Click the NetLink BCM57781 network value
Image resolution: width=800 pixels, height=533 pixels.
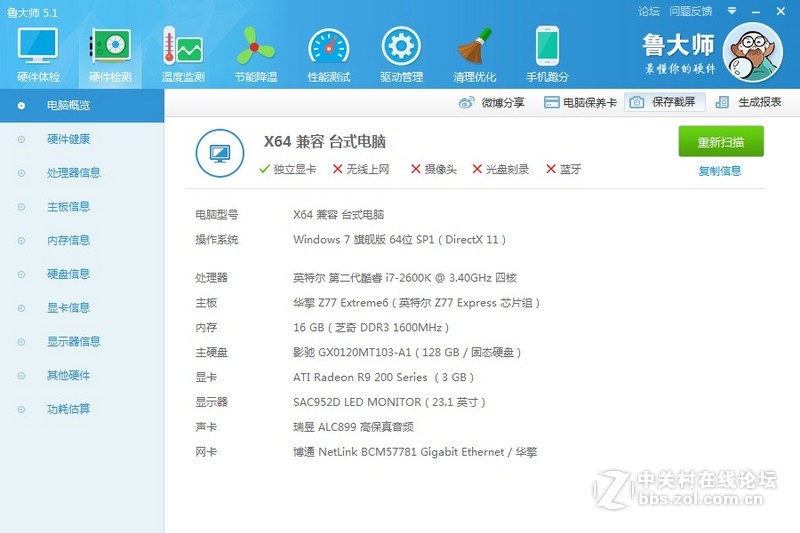415,452
